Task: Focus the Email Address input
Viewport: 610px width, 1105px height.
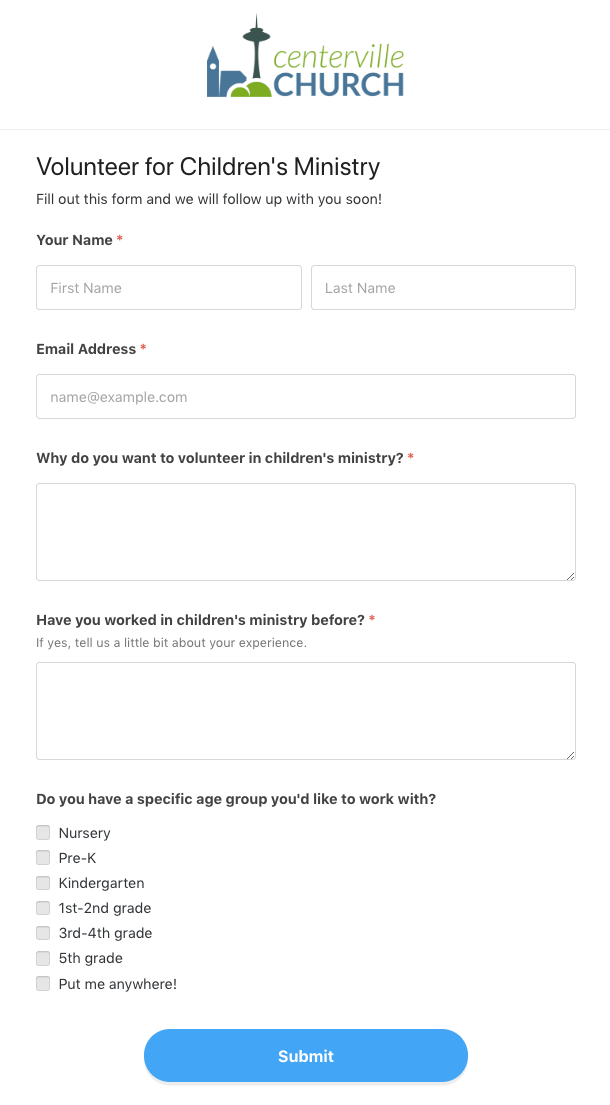Action: pyautogui.click(x=305, y=396)
